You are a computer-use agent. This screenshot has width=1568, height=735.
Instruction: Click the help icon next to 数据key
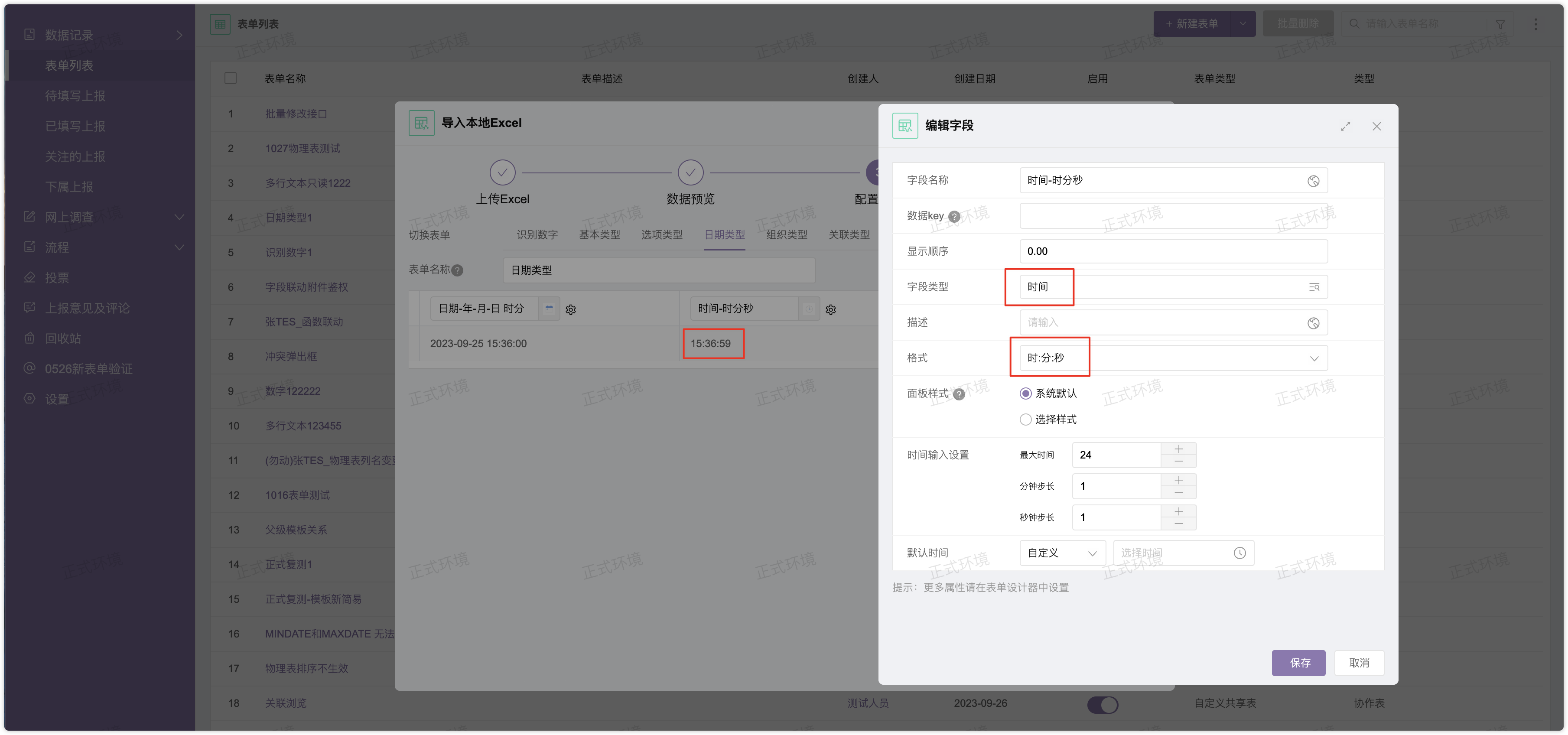coord(954,217)
